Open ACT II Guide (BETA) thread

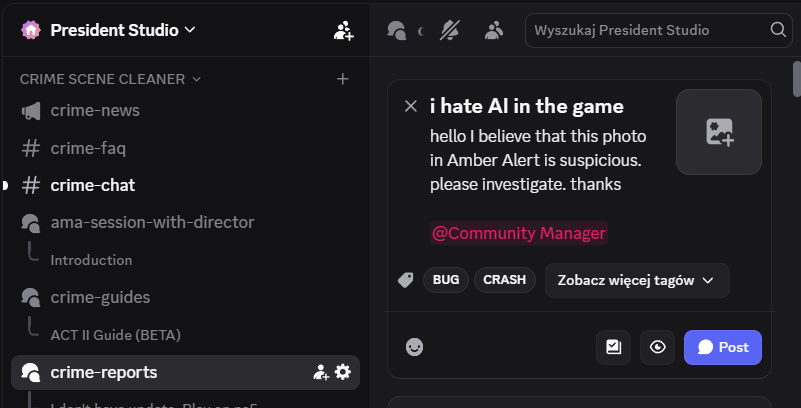(115, 334)
